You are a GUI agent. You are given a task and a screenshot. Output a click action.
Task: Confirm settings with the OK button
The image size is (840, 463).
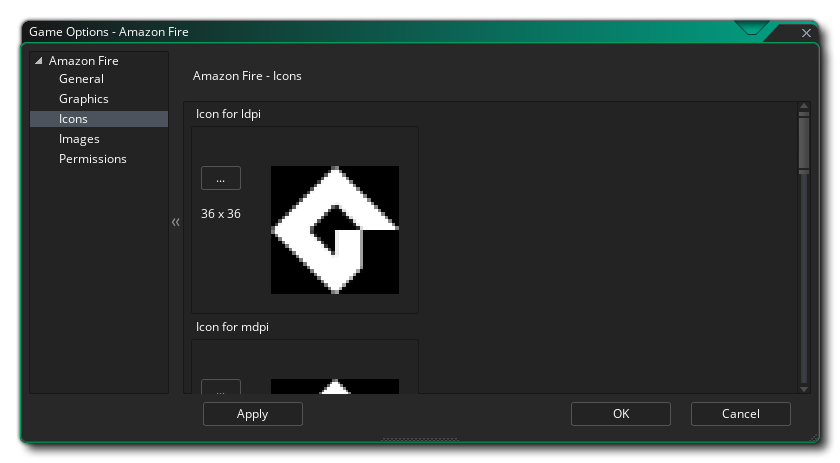tap(621, 414)
